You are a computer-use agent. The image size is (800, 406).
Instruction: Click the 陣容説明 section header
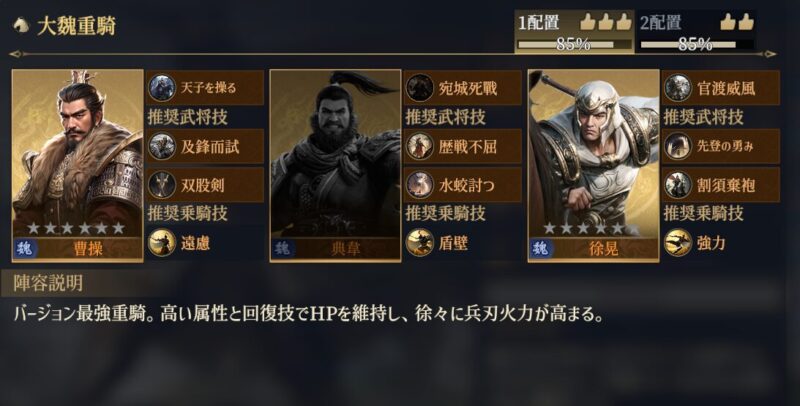48,284
